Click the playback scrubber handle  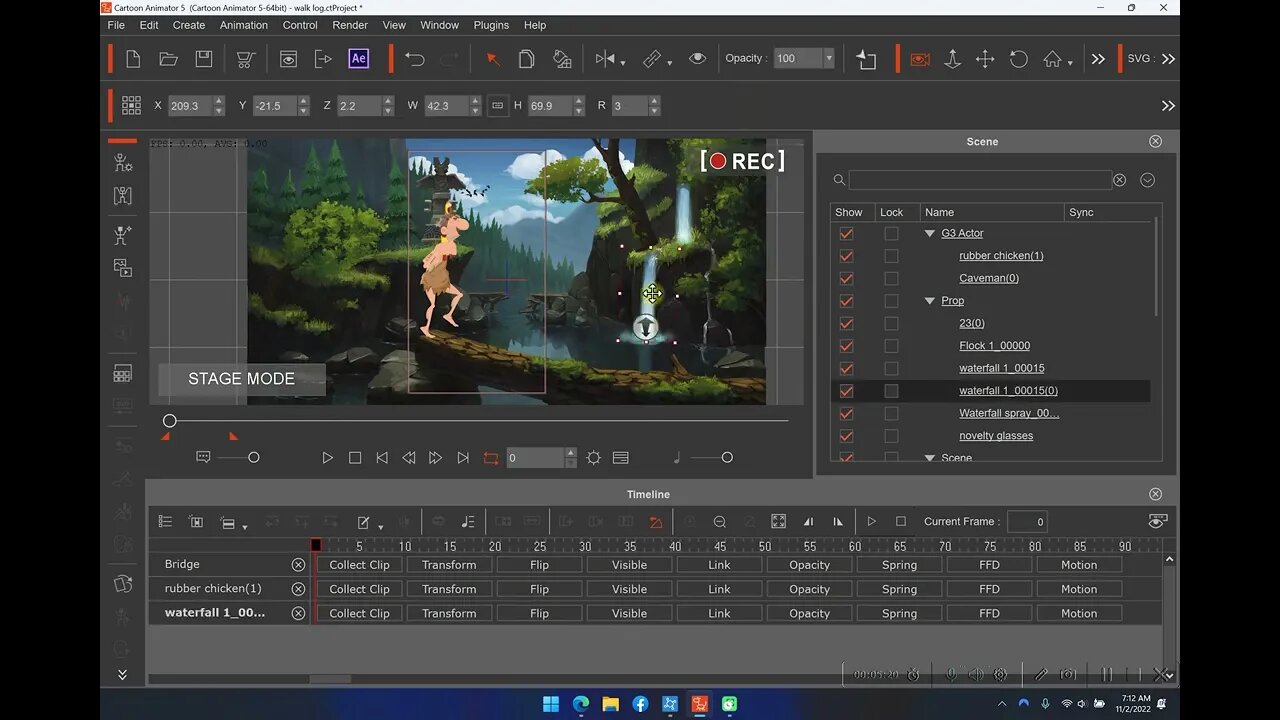click(170, 421)
